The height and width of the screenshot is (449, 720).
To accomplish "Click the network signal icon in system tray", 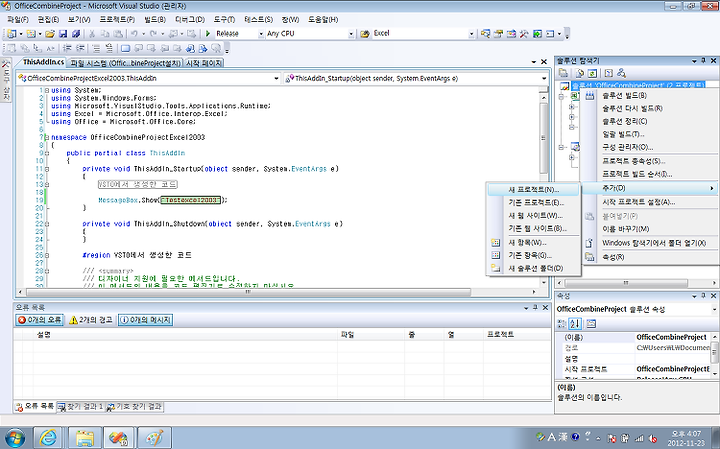I will click(x=638, y=438).
